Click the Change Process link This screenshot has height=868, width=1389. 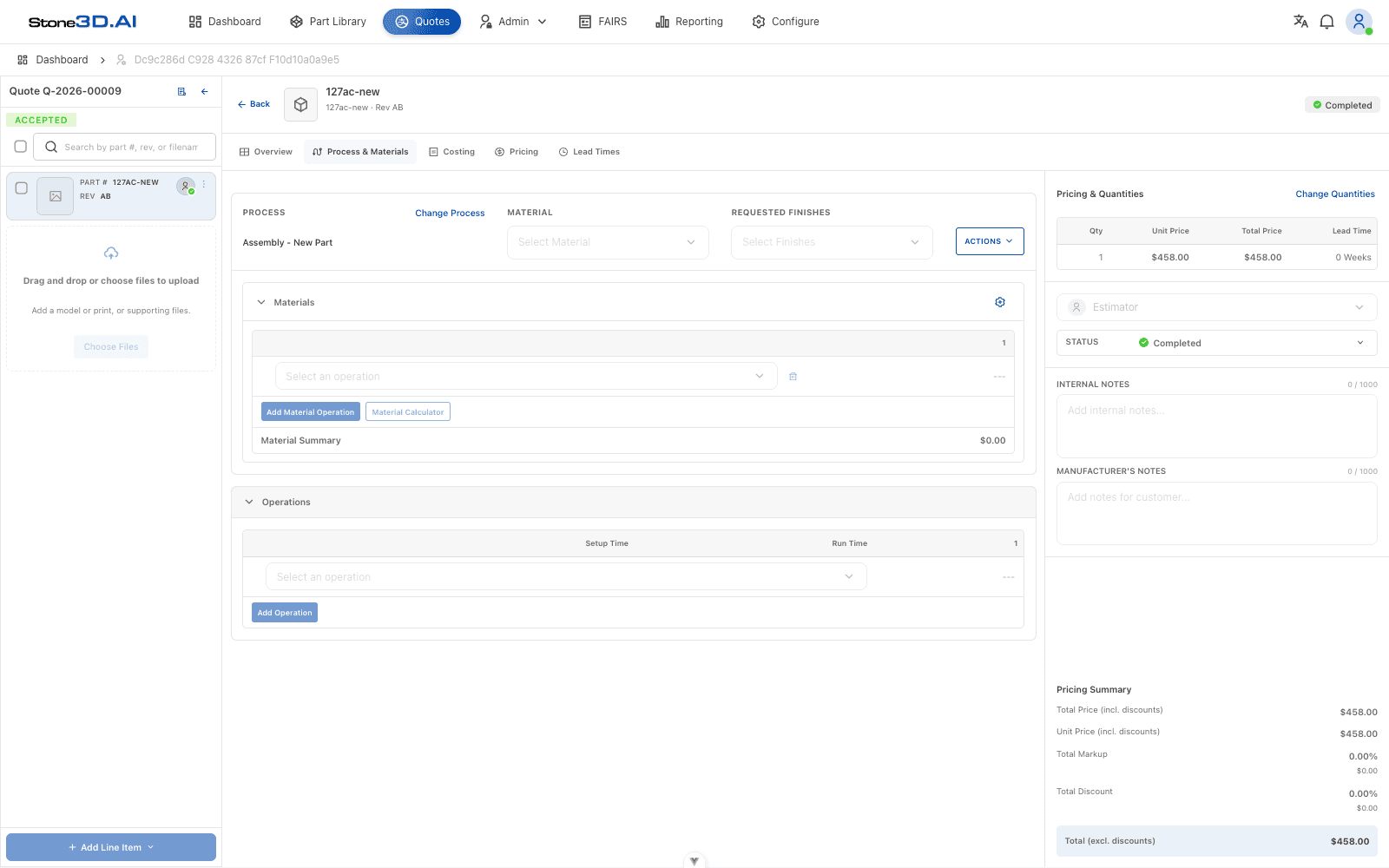point(450,213)
